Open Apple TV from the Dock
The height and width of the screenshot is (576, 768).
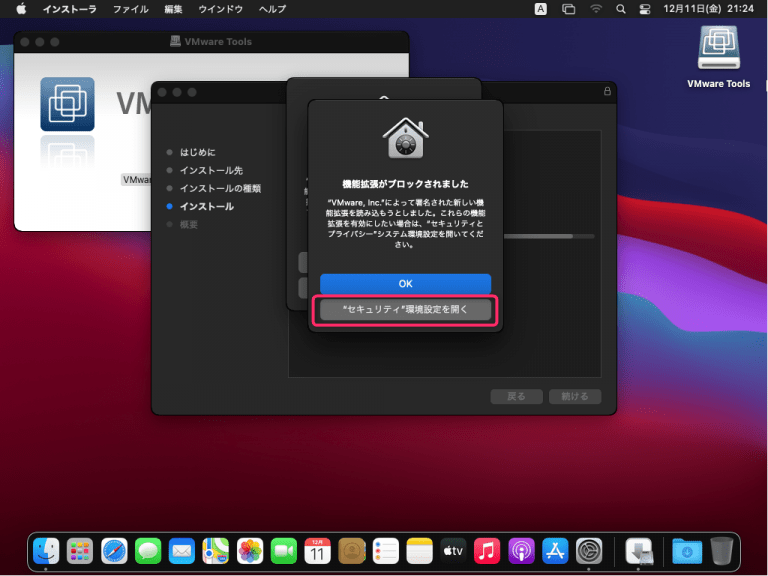point(453,551)
